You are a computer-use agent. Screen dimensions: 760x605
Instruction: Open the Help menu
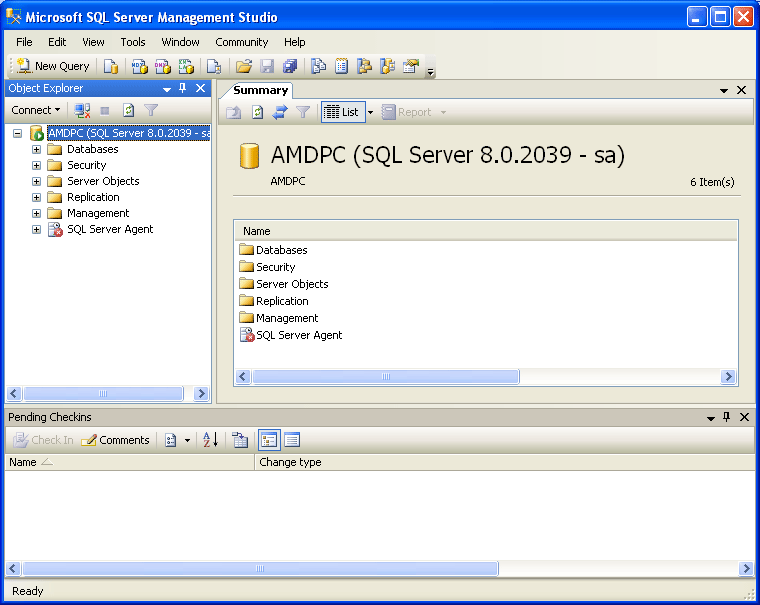click(x=295, y=42)
